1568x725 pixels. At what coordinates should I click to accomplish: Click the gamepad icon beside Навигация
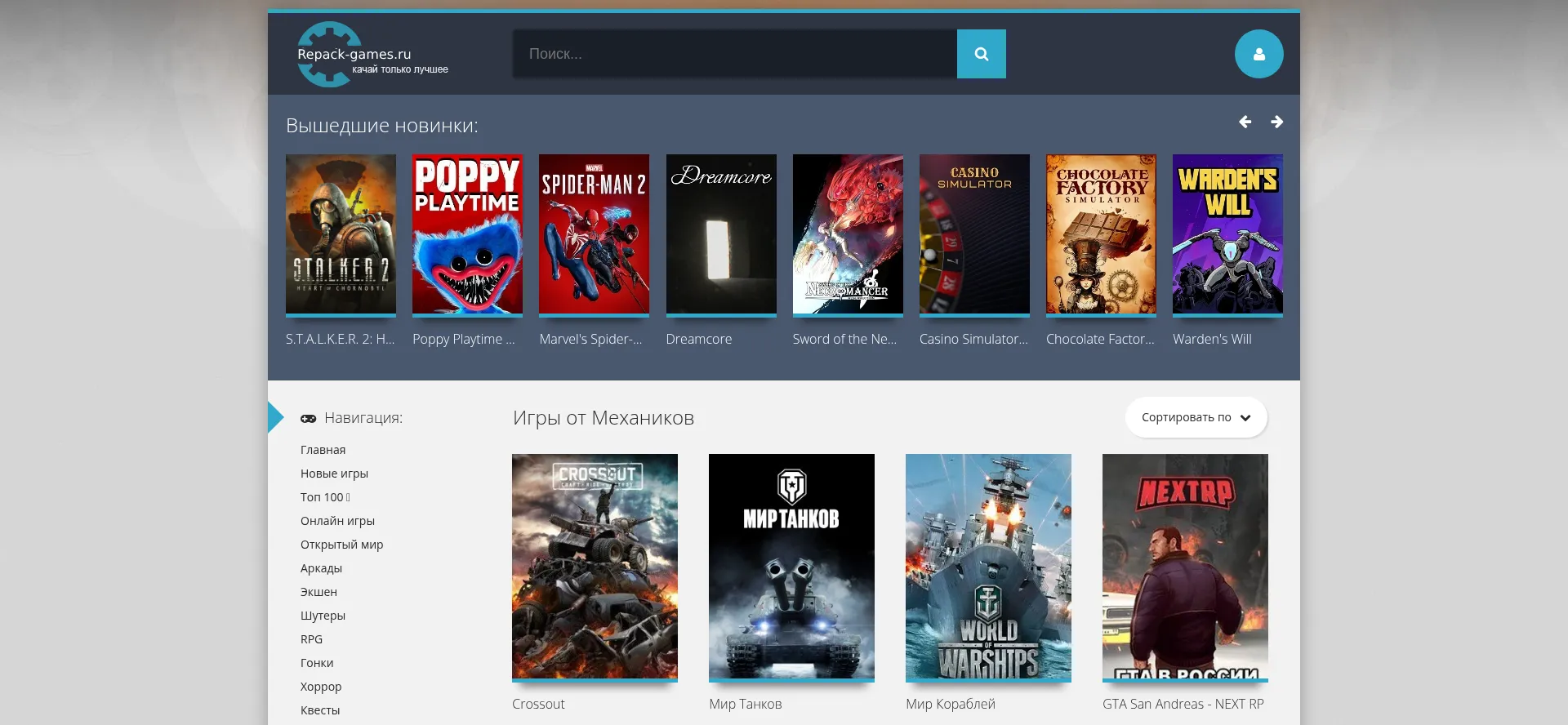pos(308,418)
